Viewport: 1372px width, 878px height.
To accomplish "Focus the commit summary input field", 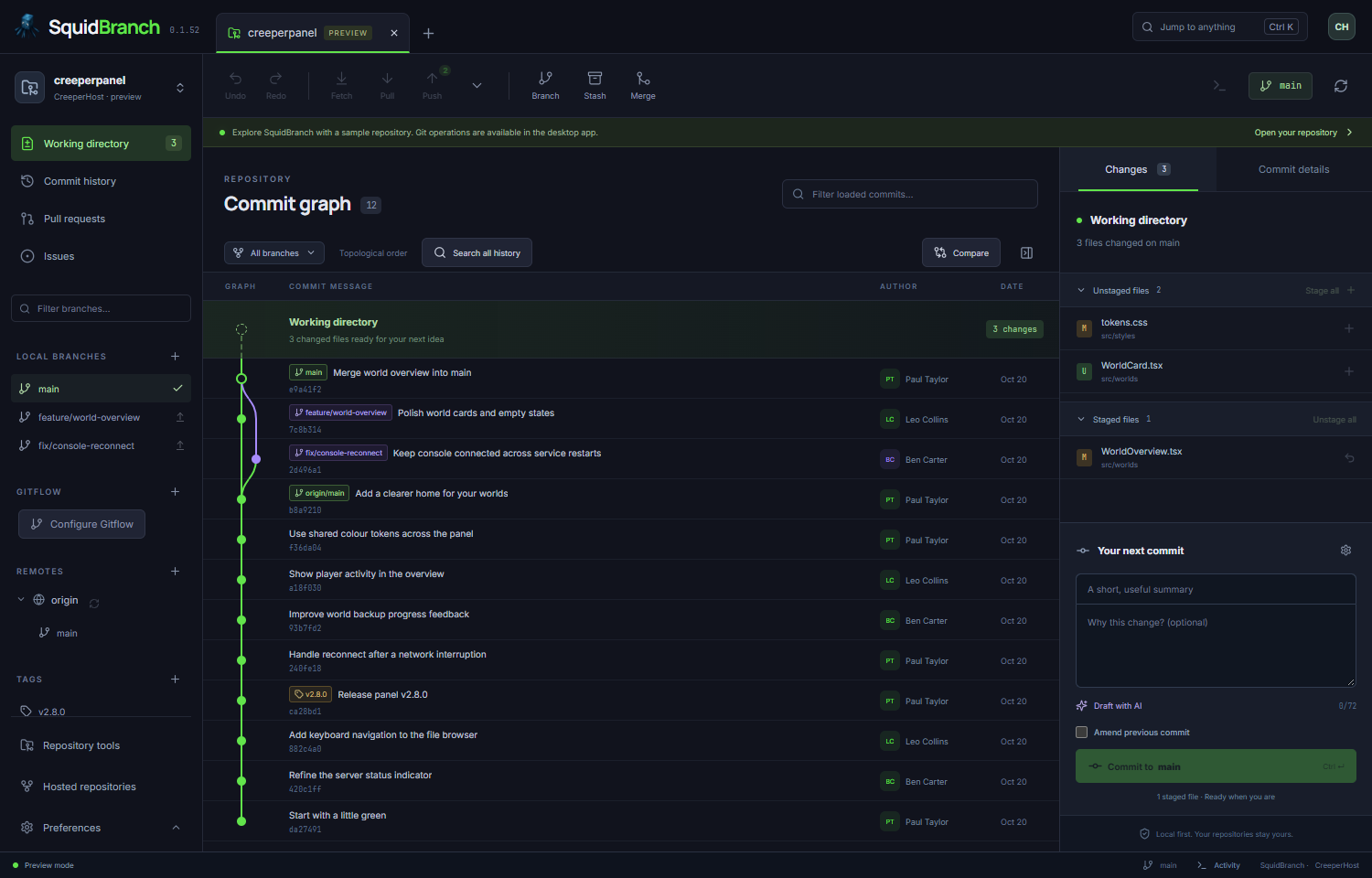I will point(1216,590).
